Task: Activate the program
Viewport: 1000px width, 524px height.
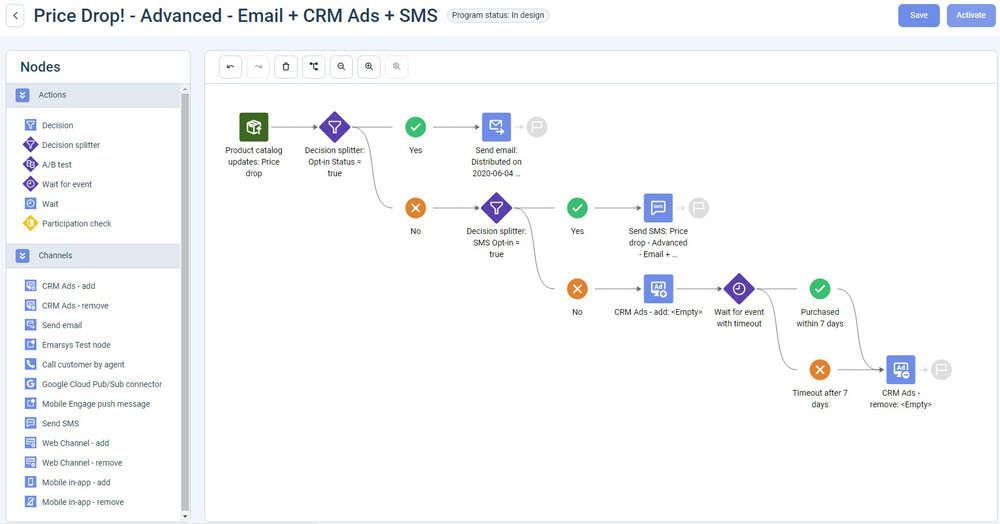Action: [x=971, y=15]
